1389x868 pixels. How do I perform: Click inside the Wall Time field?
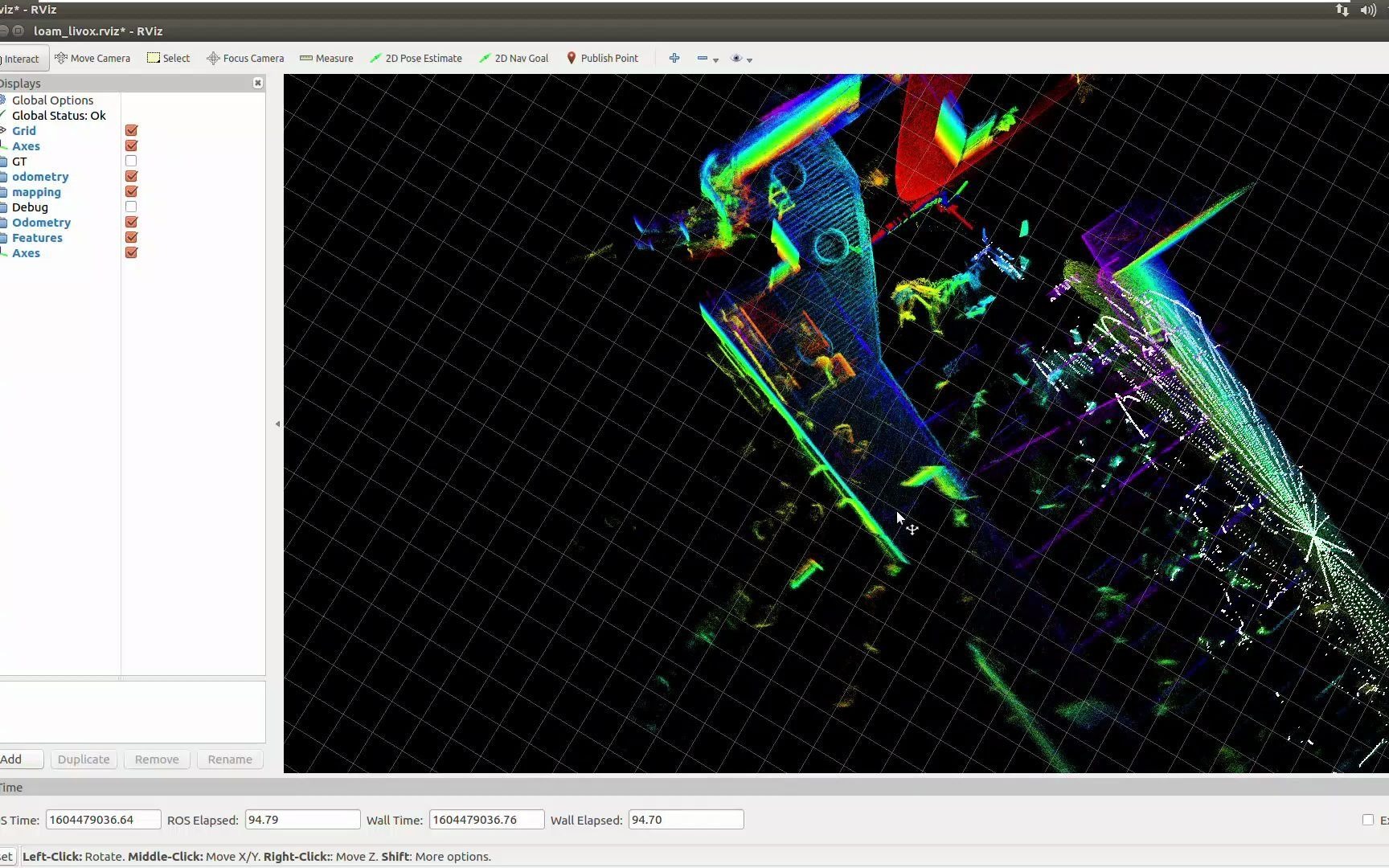point(486,819)
